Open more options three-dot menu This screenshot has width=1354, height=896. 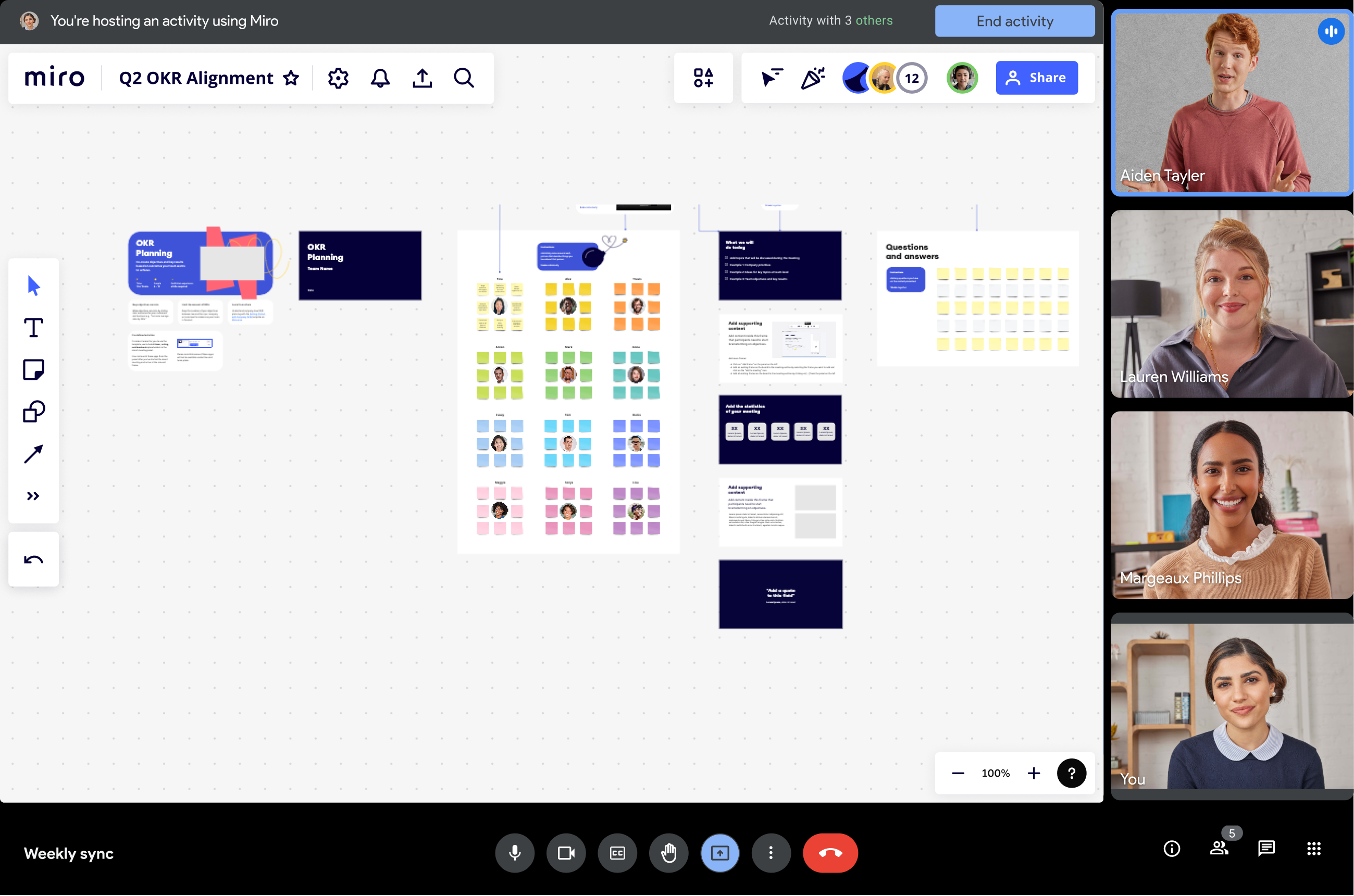tap(771, 853)
